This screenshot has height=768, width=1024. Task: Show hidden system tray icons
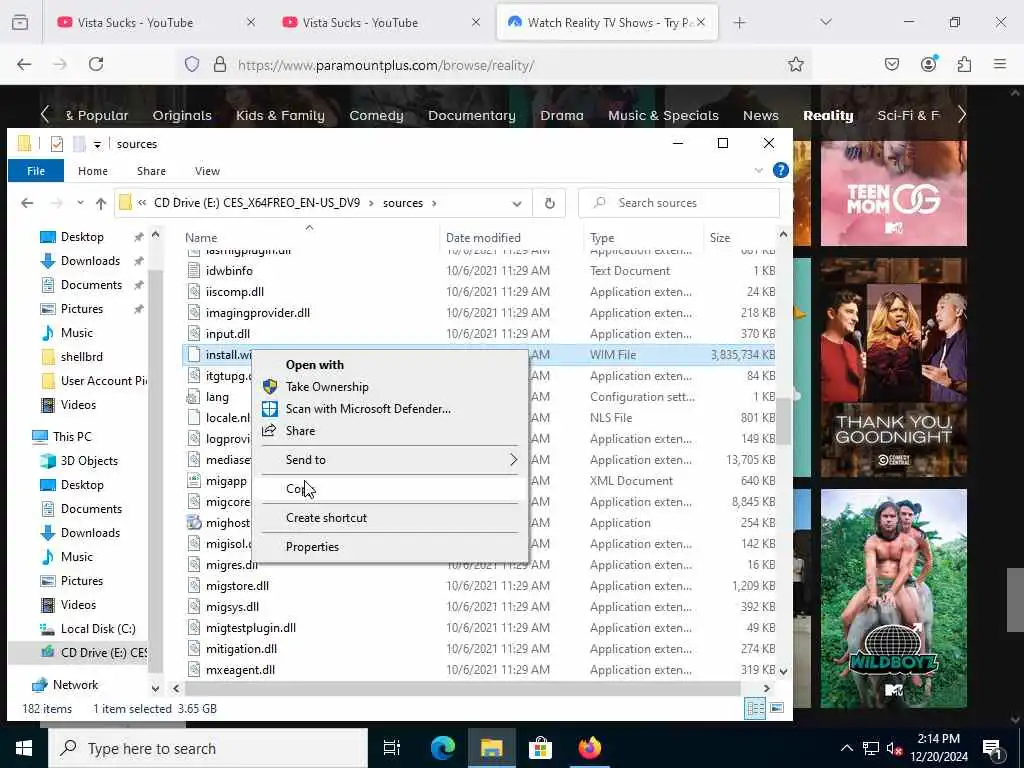point(846,748)
